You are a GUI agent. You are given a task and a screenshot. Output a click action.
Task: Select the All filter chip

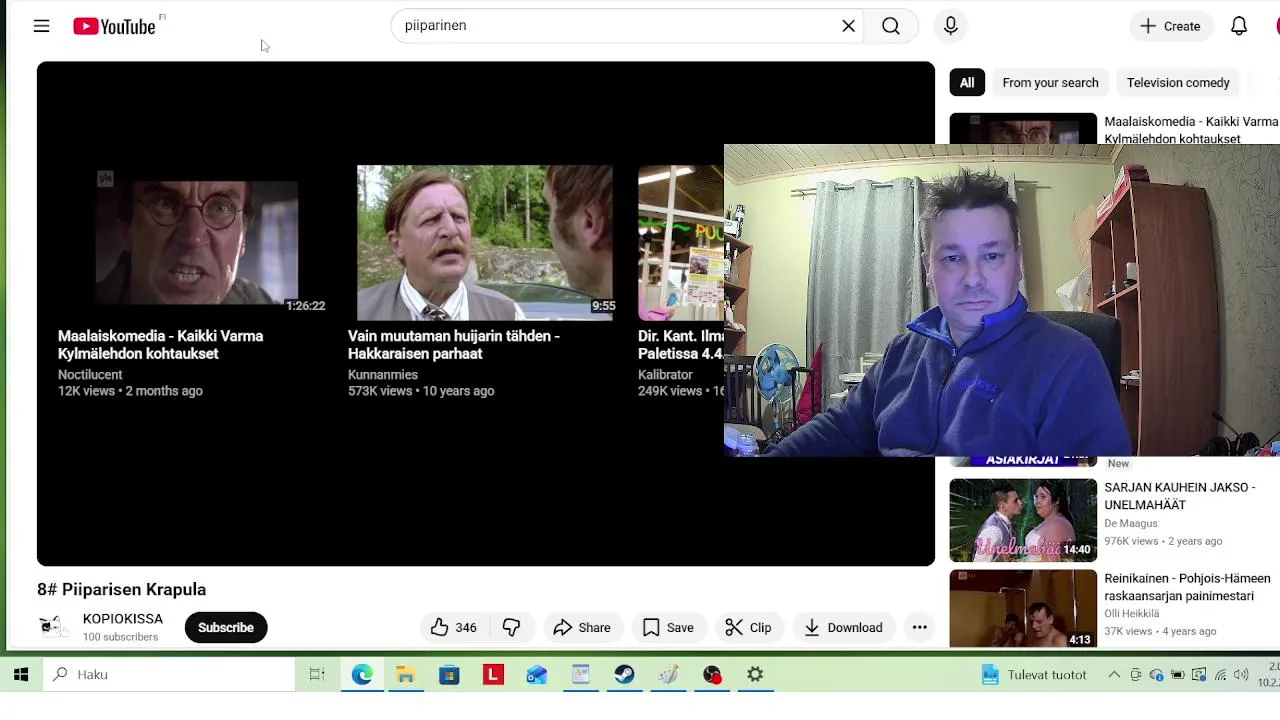tap(967, 83)
